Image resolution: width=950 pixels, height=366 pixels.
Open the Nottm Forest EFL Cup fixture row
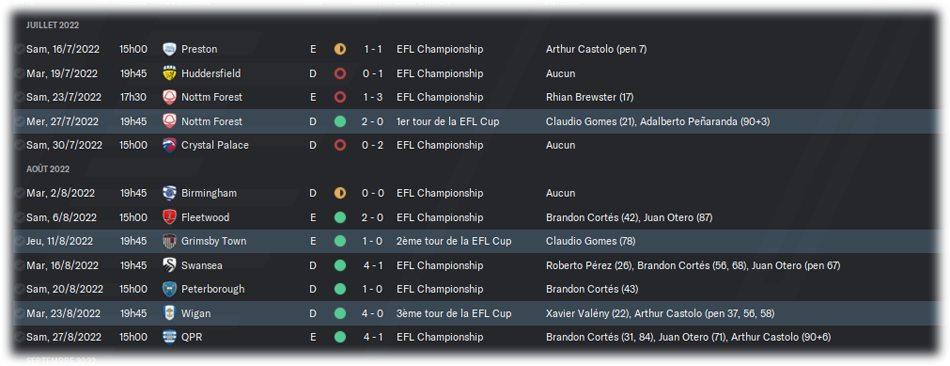pyautogui.click(x=475, y=121)
